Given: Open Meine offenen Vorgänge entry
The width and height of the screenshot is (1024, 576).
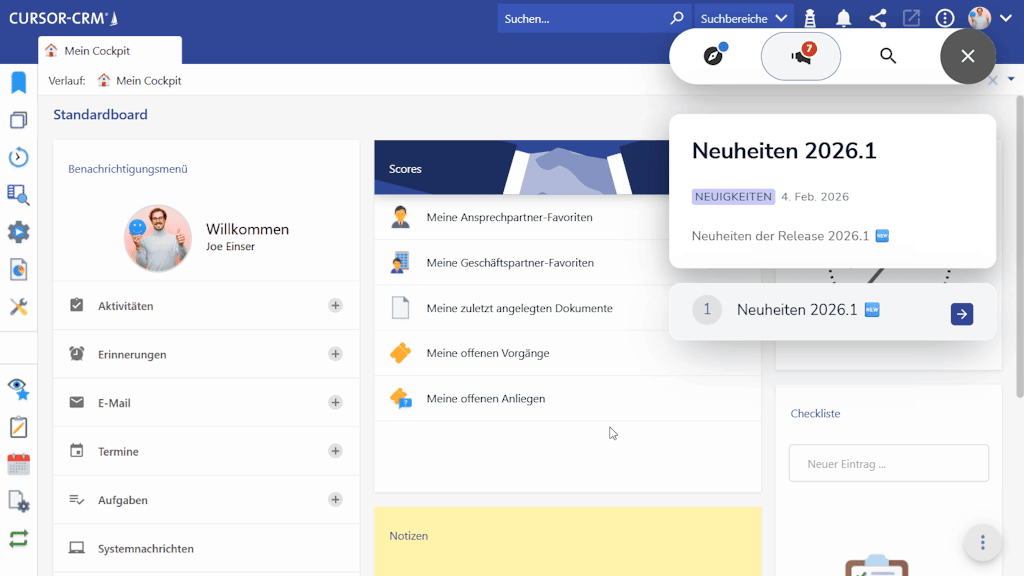Looking at the screenshot, I should (487, 353).
